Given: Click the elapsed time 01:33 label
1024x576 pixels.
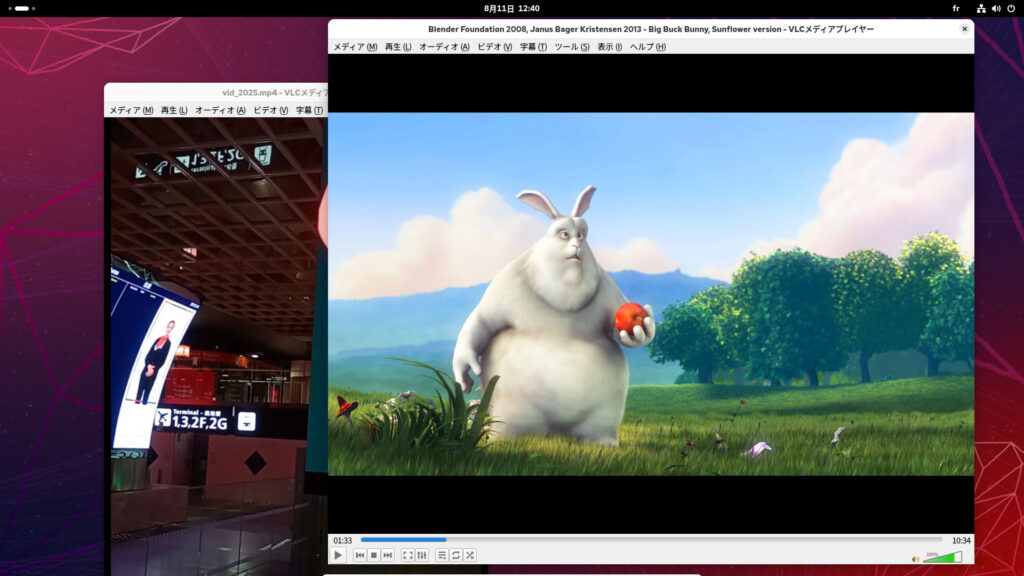Looking at the screenshot, I should [342, 541].
